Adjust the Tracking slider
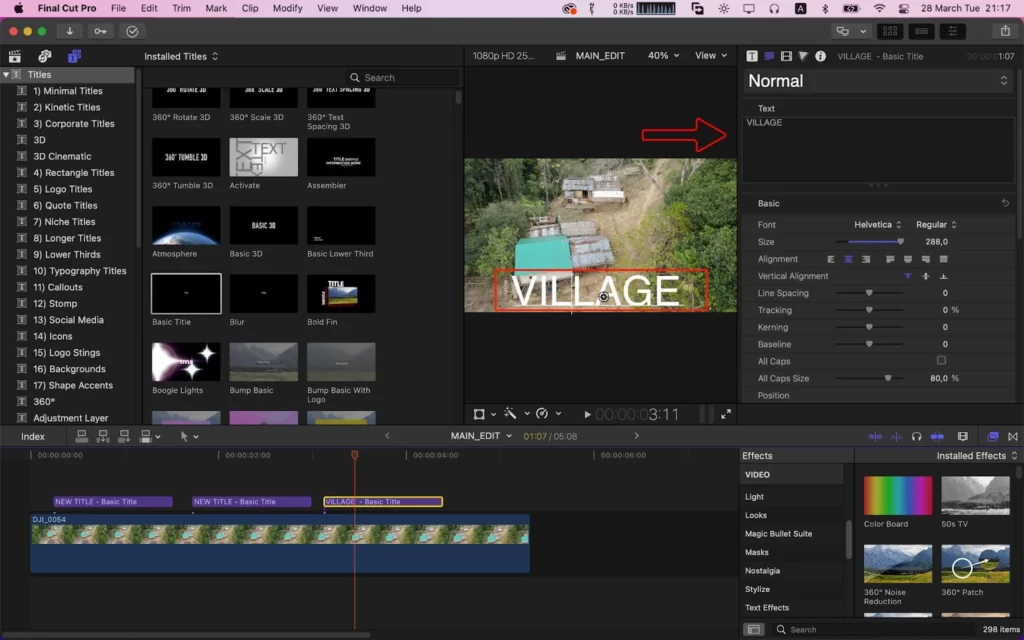 [x=870, y=310]
